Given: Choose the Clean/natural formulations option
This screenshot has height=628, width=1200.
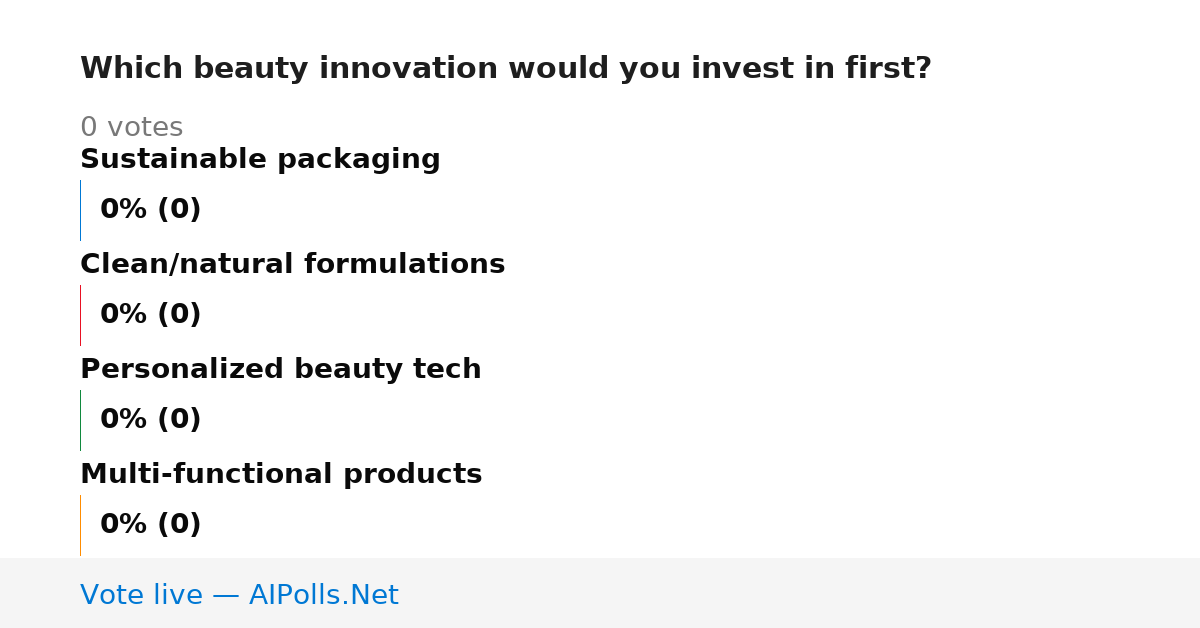Looking at the screenshot, I should tap(292, 265).
